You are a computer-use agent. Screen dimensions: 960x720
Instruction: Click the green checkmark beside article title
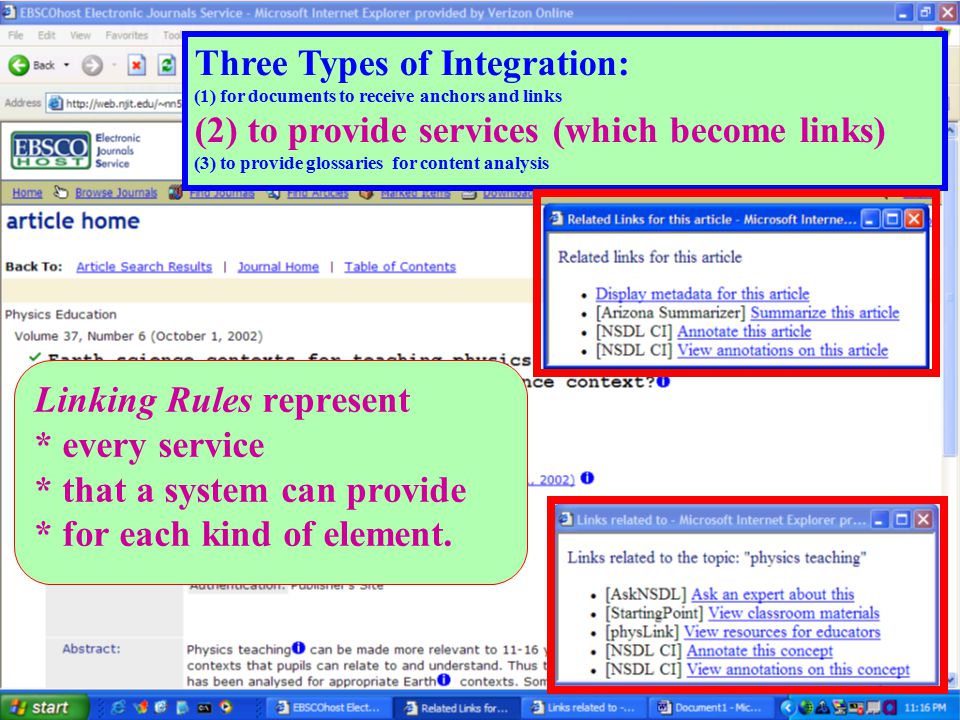[35, 357]
